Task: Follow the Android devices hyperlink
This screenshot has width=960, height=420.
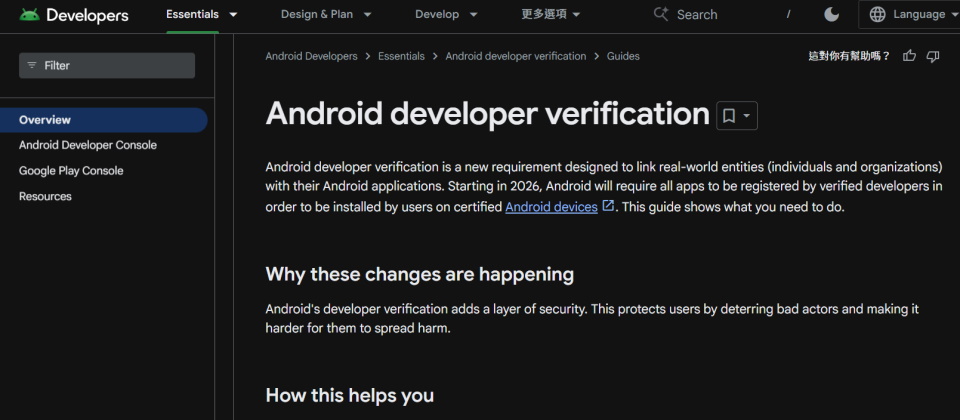Action: pyautogui.click(x=551, y=207)
